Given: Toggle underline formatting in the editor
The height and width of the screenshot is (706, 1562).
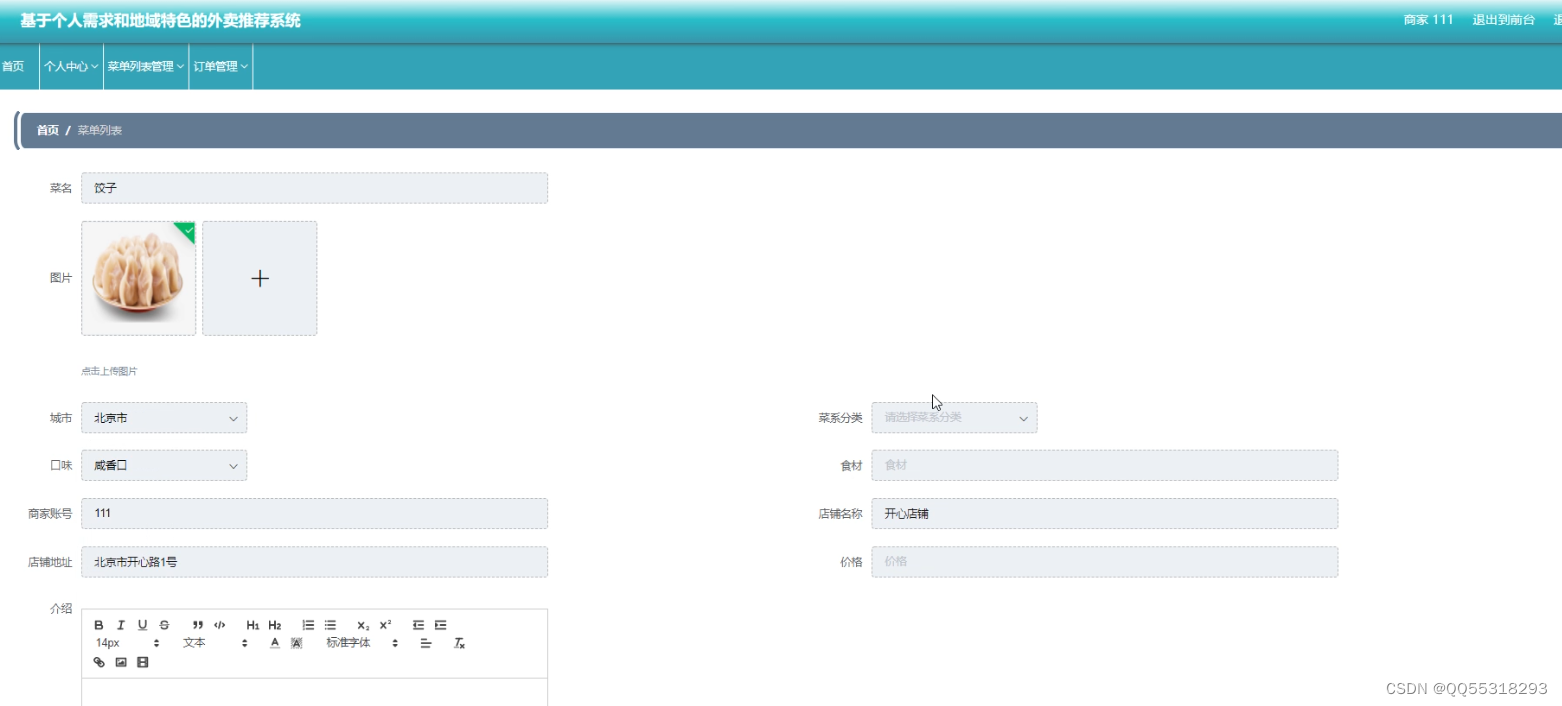Looking at the screenshot, I should coord(143,625).
